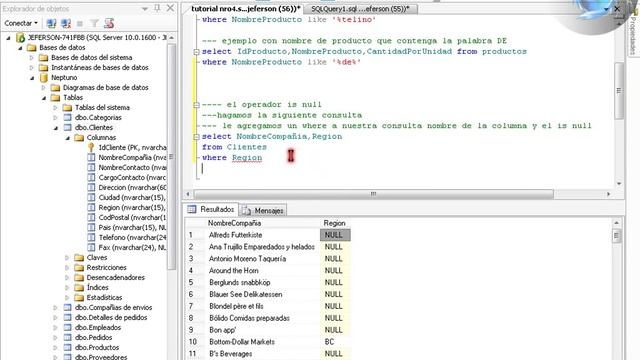This screenshot has height=360, width=640.
Task: Select the Alfreds Futterkiste cell
Action: pyautogui.click(x=262, y=235)
